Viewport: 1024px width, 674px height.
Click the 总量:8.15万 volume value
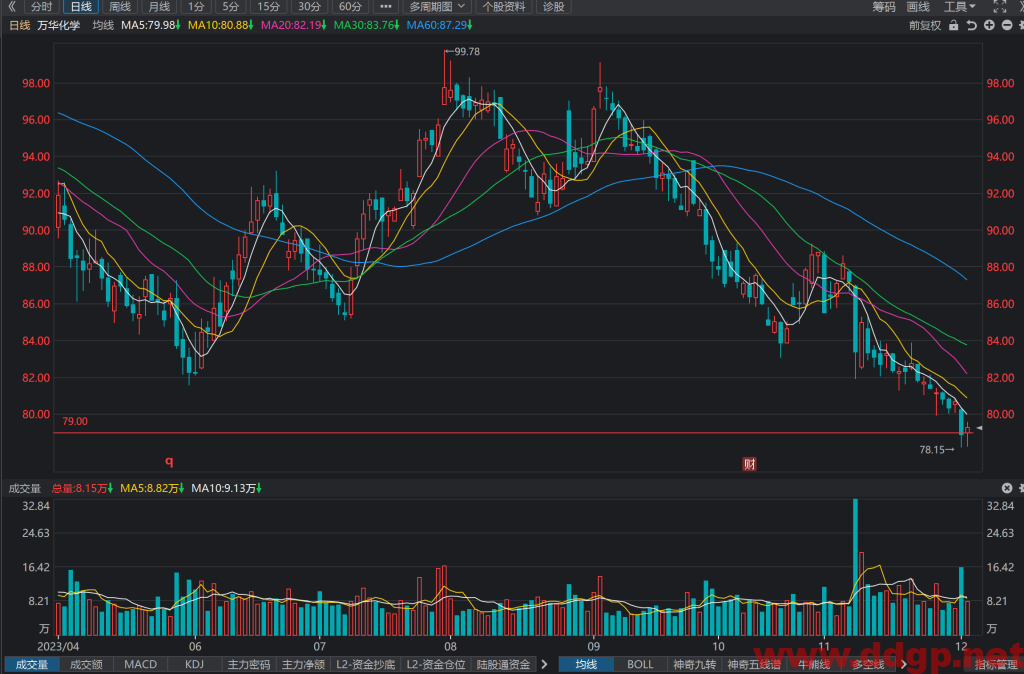83,489
